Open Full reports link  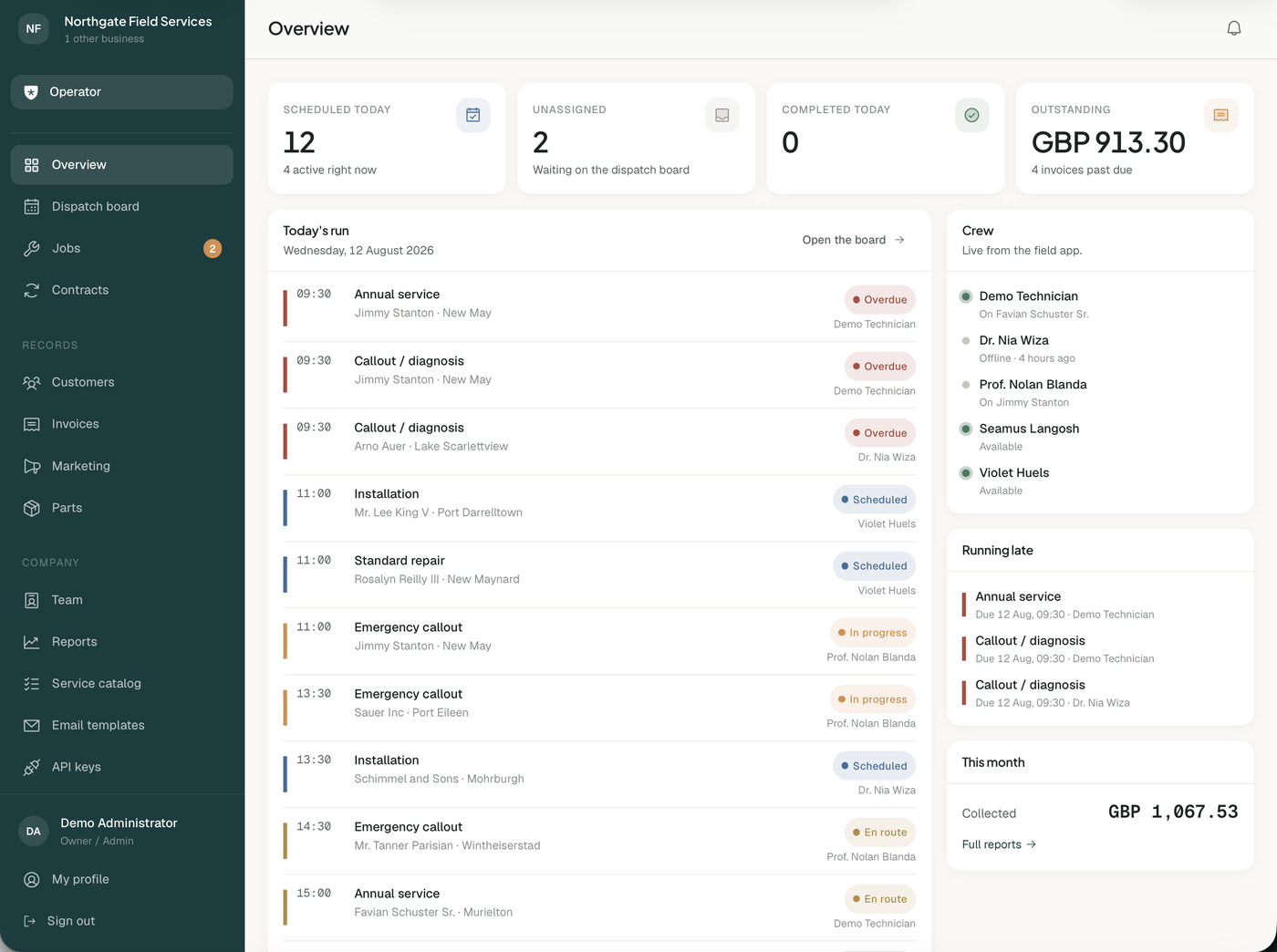[x=999, y=844]
